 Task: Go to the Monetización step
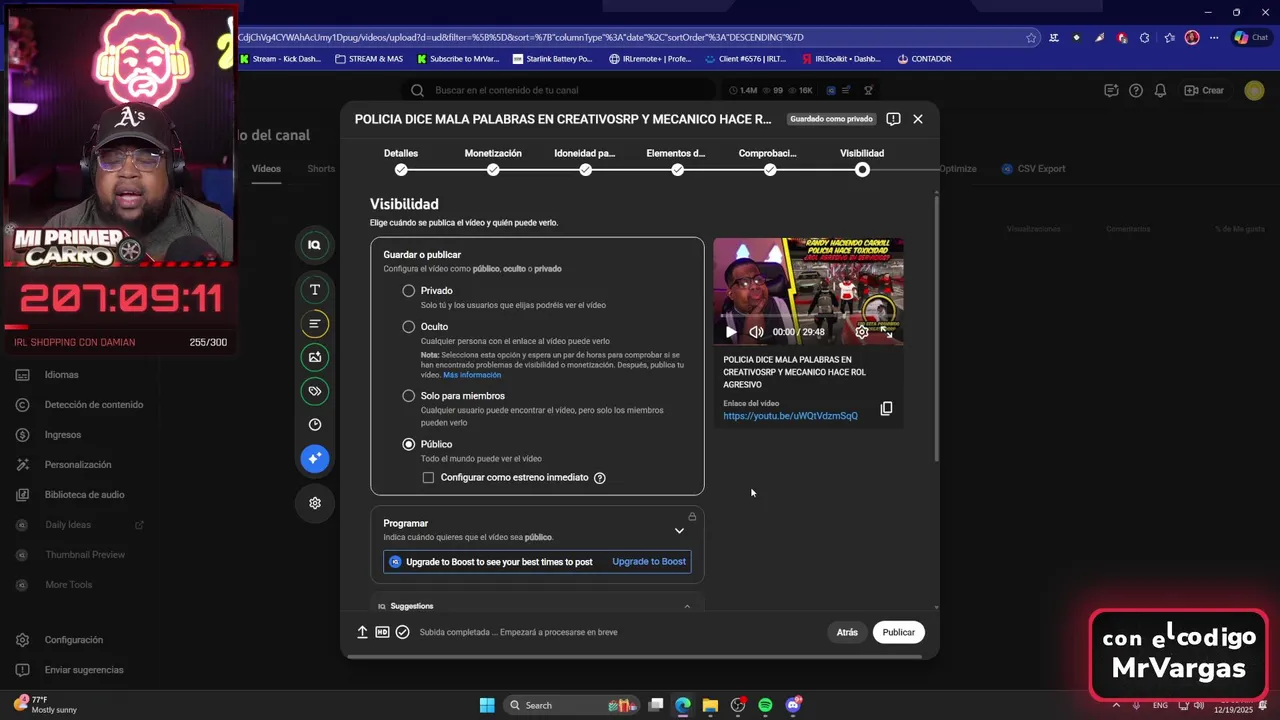pos(493,161)
